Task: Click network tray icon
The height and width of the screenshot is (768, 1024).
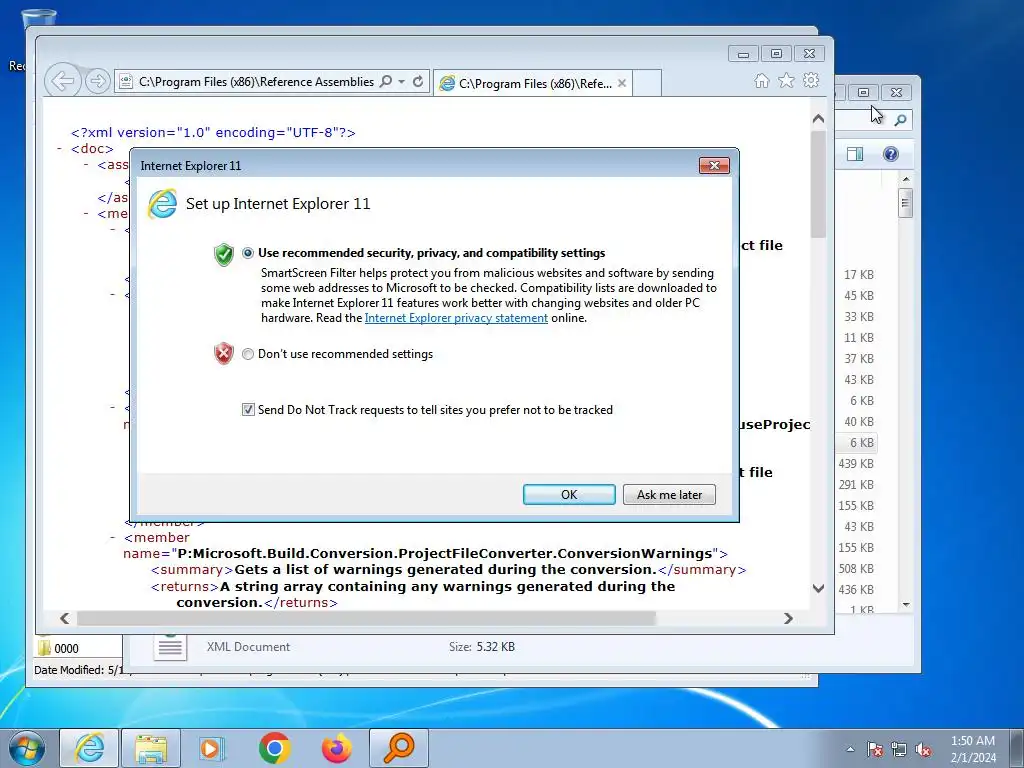Action: [899, 749]
